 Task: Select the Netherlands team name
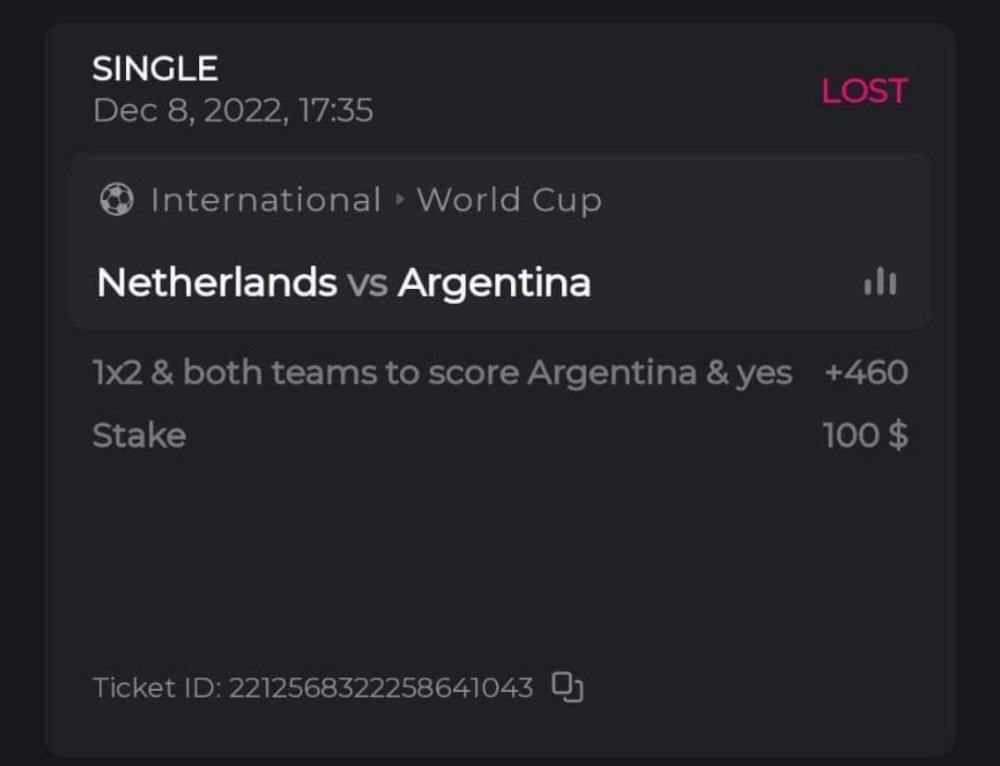point(216,283)
